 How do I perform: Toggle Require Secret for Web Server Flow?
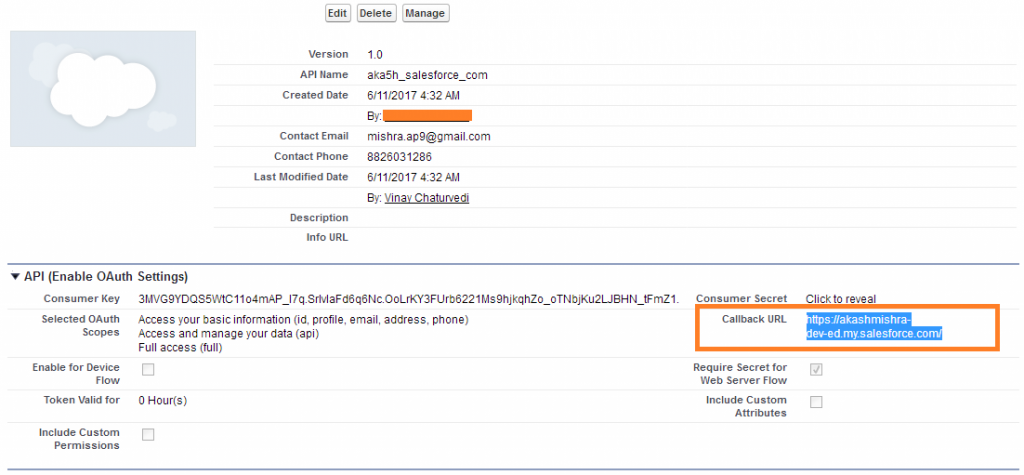[x=816, y=370]
